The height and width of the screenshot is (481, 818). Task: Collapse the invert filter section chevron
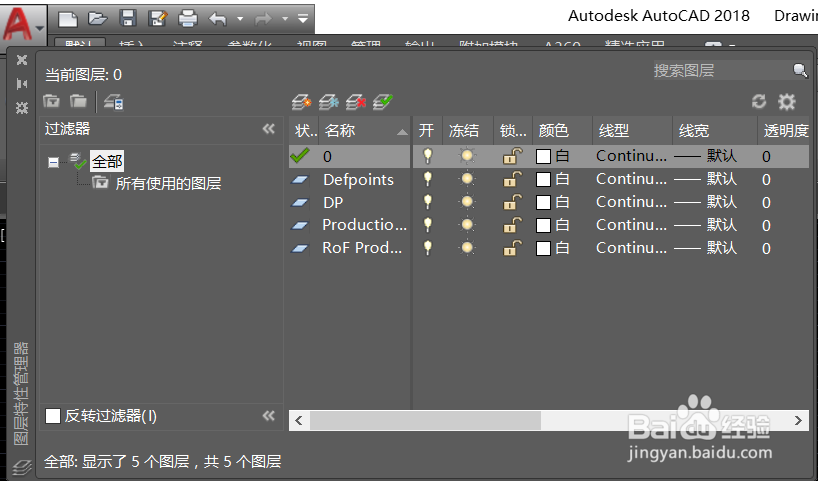pos(269,416)
